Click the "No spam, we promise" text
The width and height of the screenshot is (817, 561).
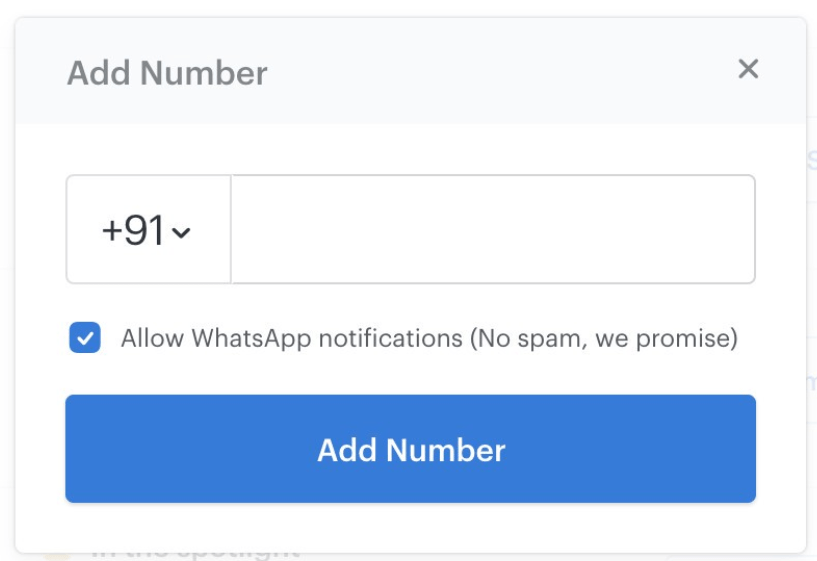point(604,339)
